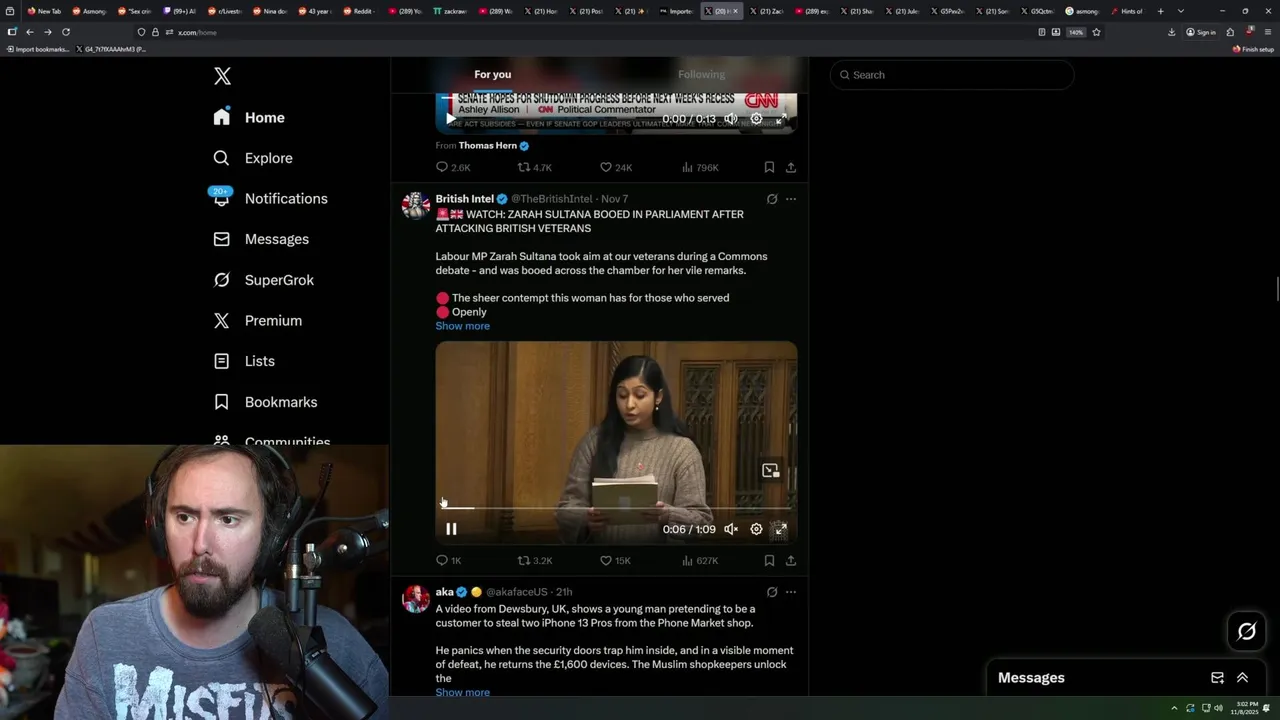The image size is (1280, 720).
Task: Open settings gear on Zarah Sultana video
Action: pyautogui.click(x=756, y=529)
